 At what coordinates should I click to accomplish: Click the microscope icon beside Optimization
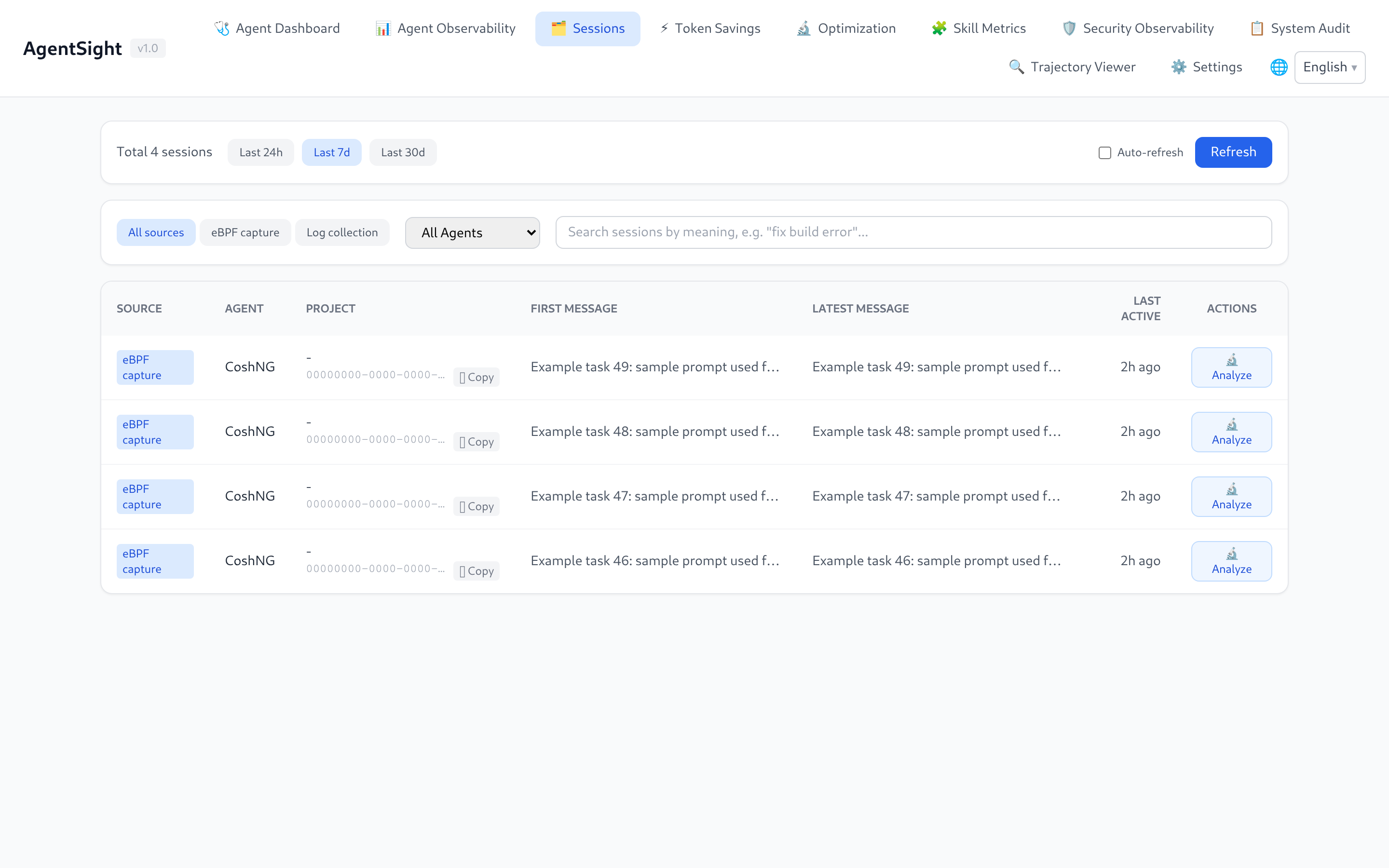pos(804,29)
